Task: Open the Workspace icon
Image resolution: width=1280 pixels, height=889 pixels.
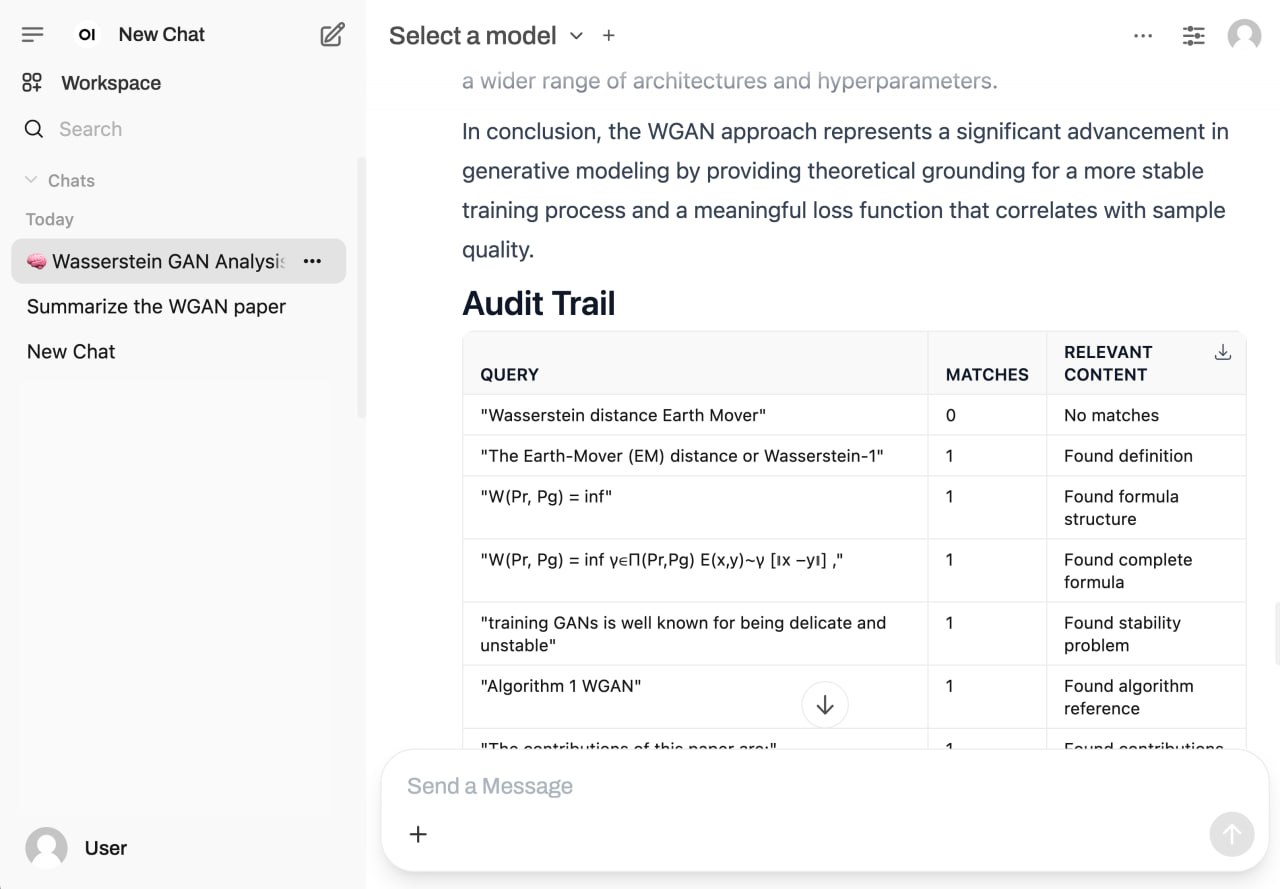Action: click(33, 83)
